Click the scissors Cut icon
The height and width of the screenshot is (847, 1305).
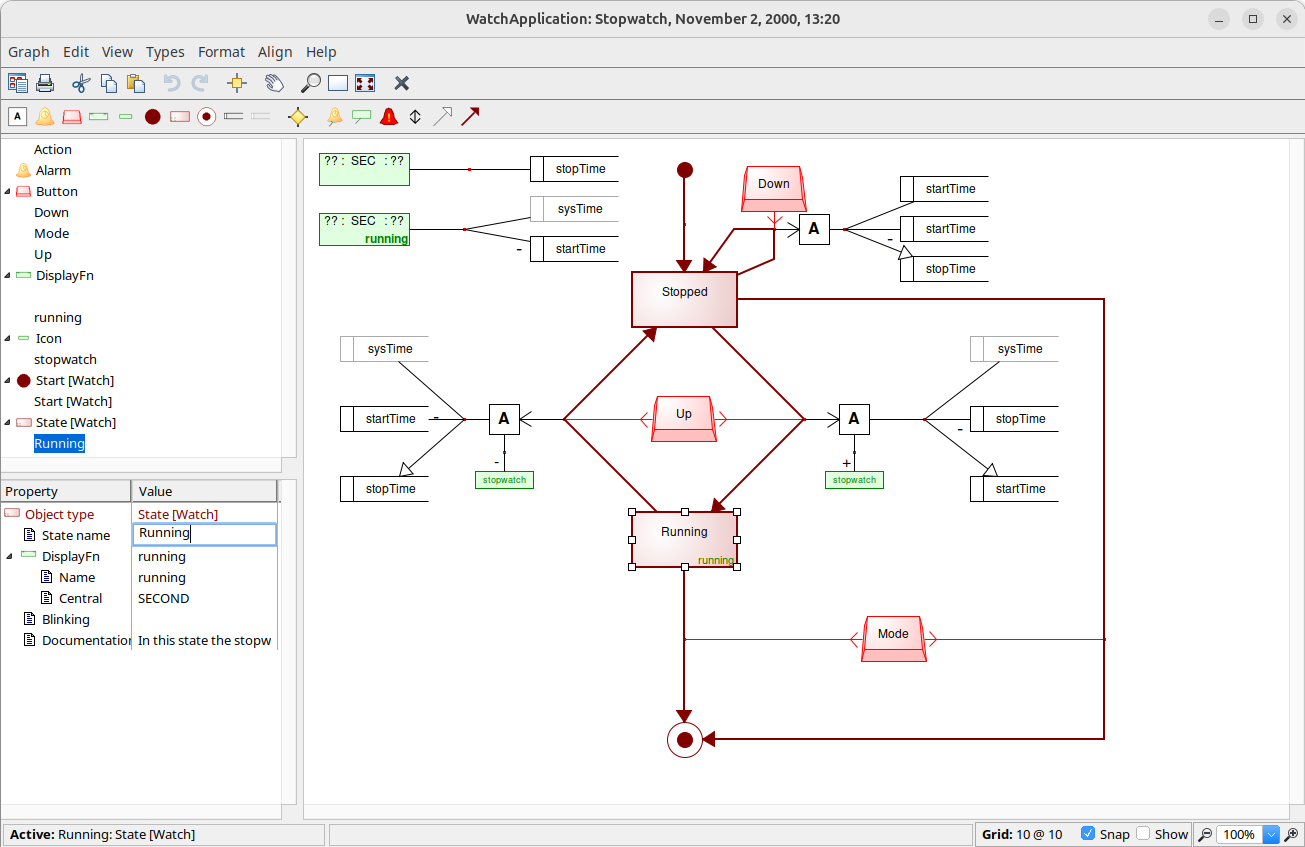click(81, 84)
